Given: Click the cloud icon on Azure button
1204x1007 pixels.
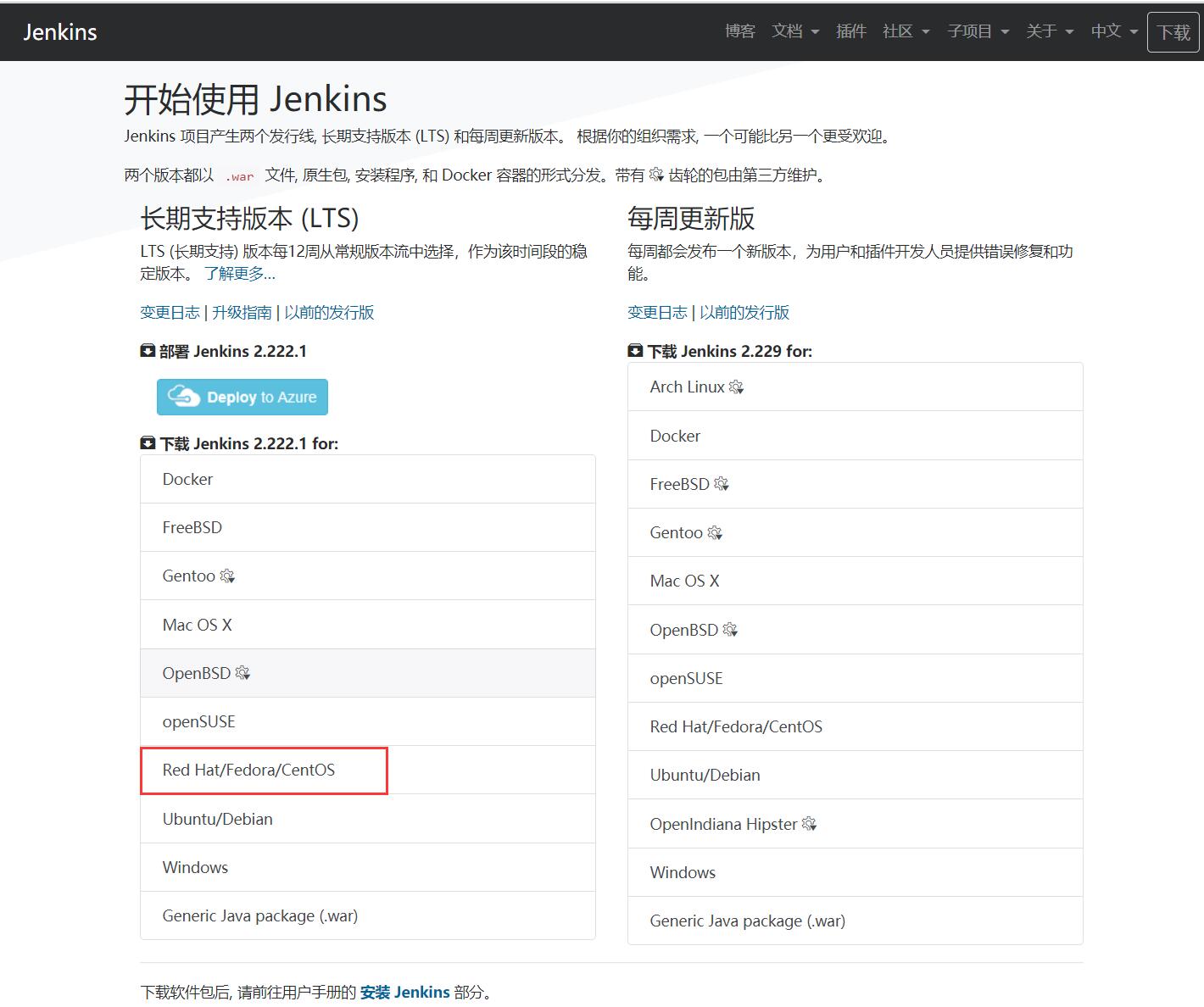Looking at the screenshot, I should pos(182,396).
